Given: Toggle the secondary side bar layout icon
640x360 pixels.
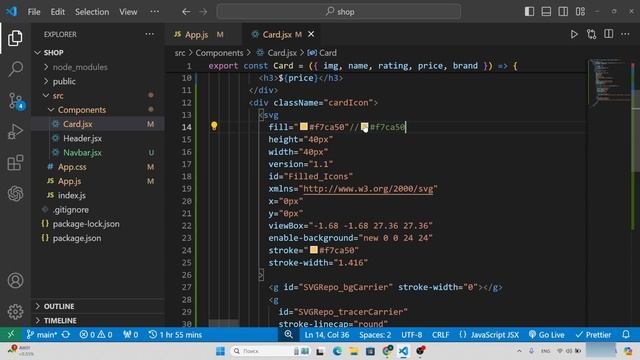Looking at the screenshot, I should [563, 11].
